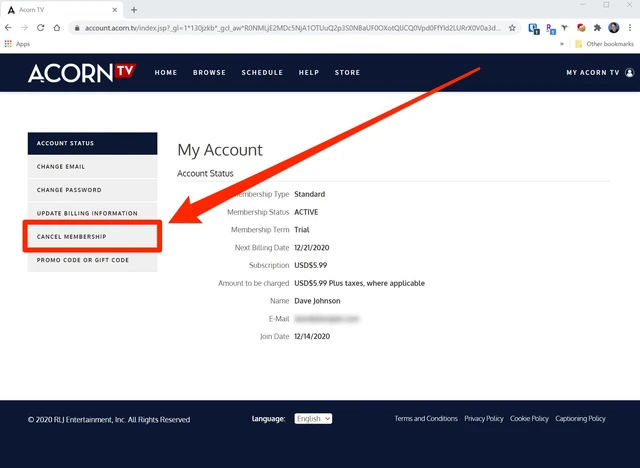
Task: Click the green Y extension icon
Action: [x=564, y=28]
